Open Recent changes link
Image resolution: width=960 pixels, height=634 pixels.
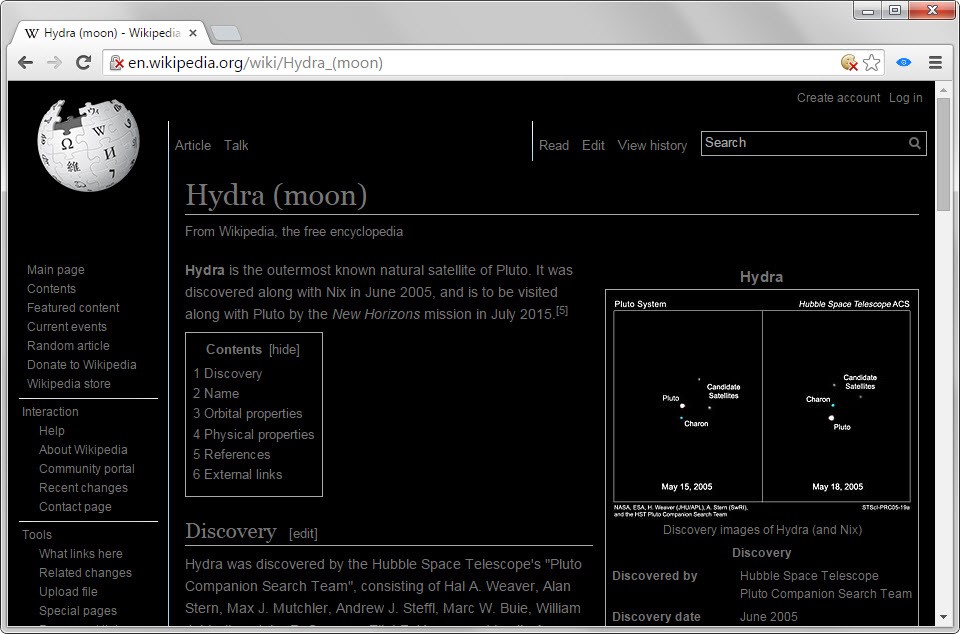83,488
